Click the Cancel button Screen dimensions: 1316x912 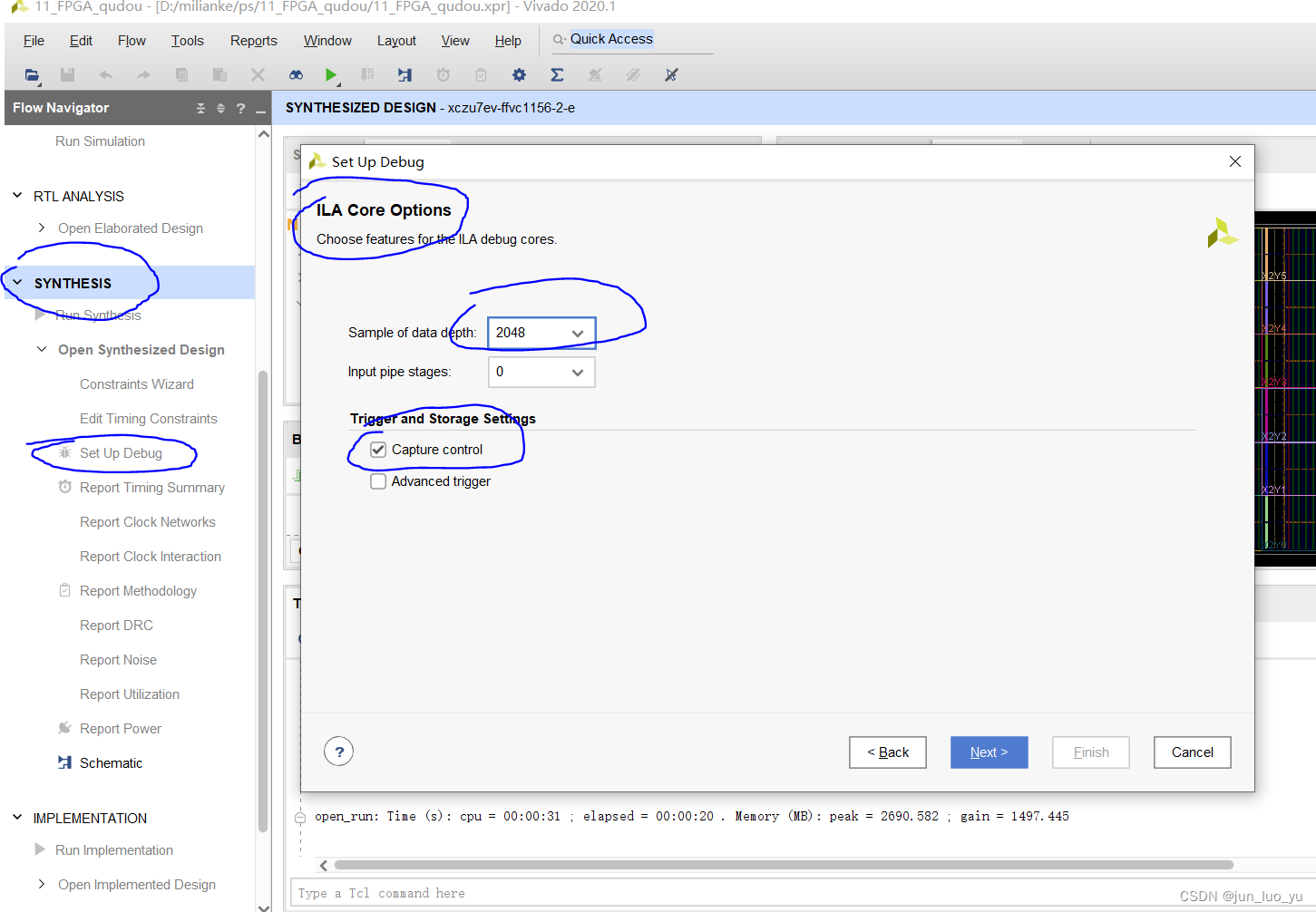point(1193,752)
